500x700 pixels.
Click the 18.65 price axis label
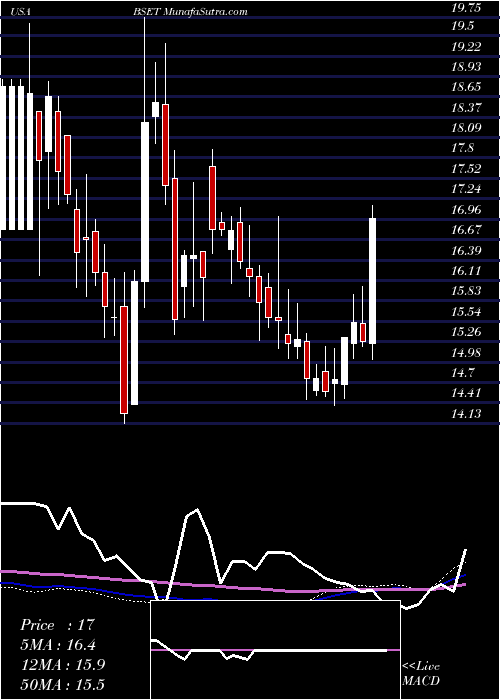[467, 87]
